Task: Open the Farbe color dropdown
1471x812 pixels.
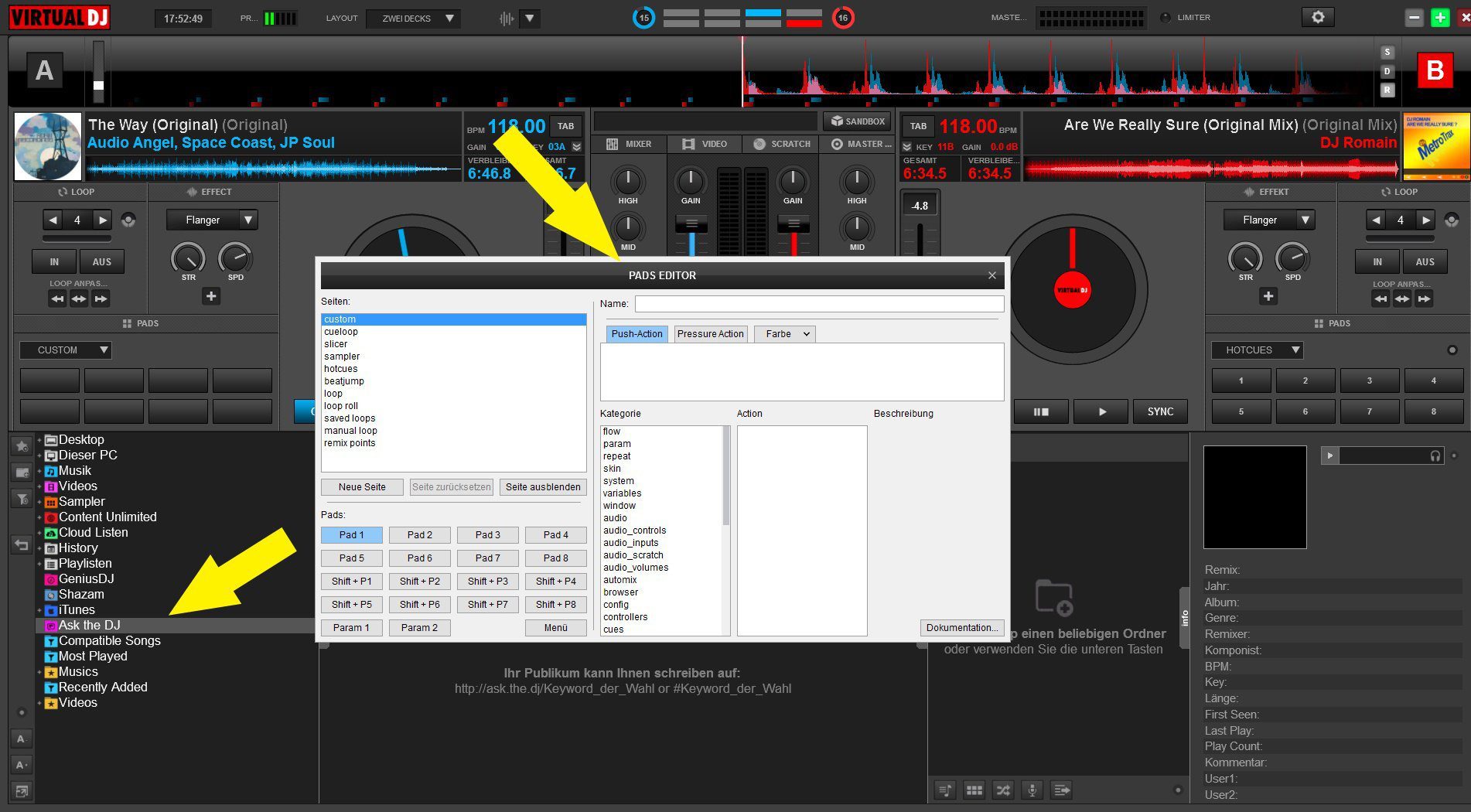Action: tap(786, 334)
